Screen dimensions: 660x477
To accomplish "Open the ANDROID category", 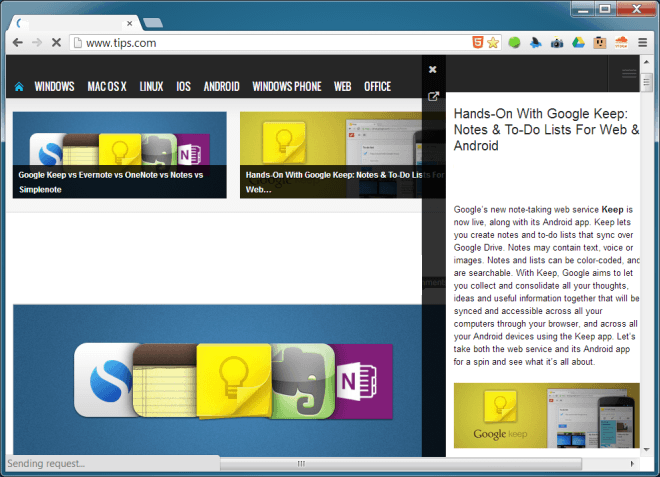I will 221,87.
